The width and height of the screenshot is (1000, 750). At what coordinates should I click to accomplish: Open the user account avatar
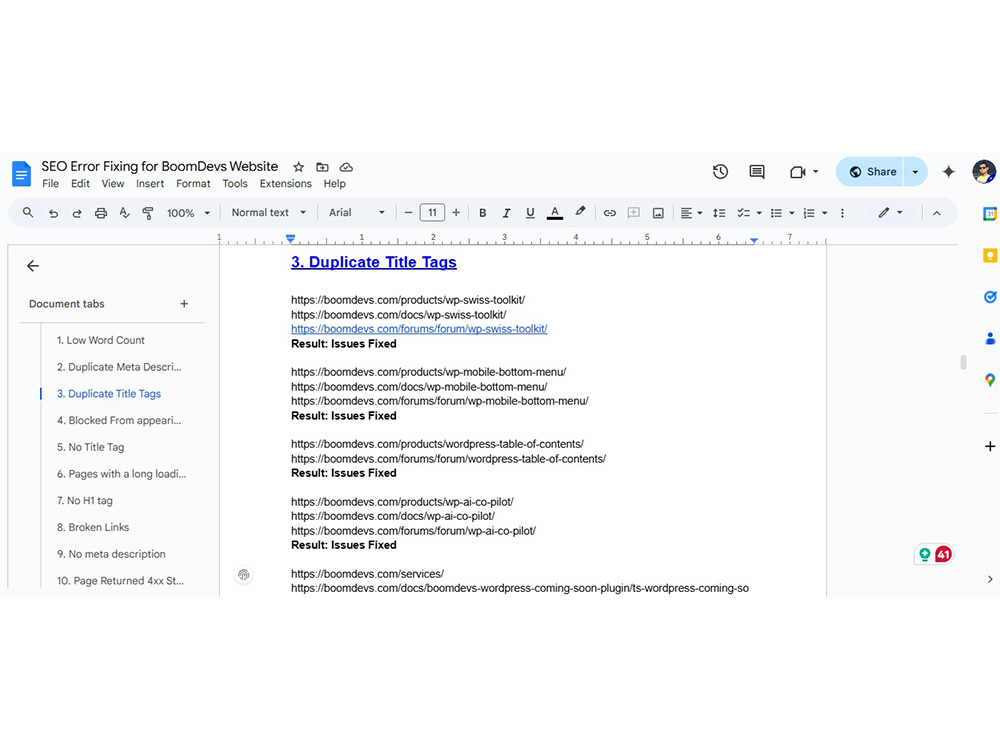(x=983, y=172)
